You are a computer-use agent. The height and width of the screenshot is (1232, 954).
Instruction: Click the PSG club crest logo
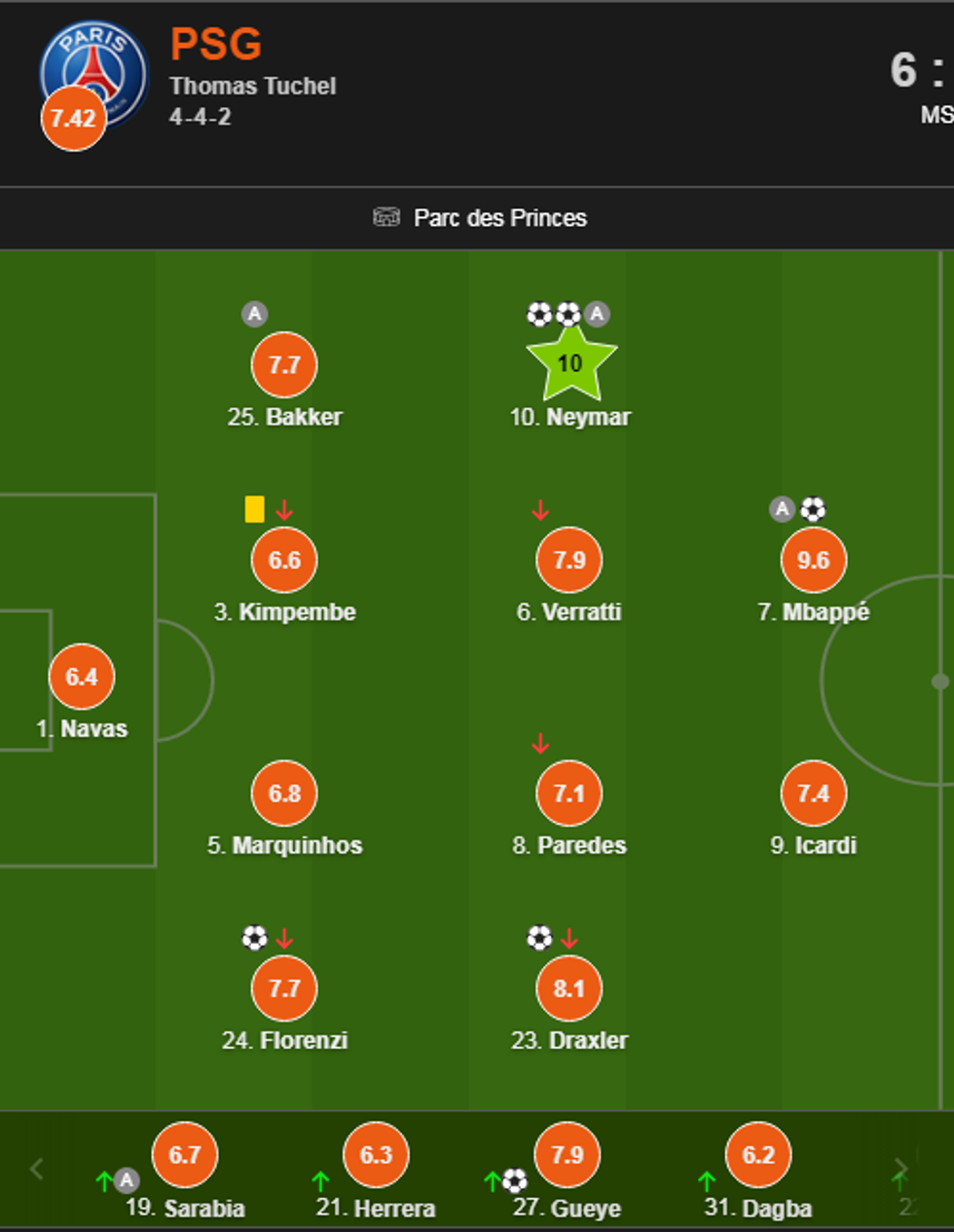(95, 66)
